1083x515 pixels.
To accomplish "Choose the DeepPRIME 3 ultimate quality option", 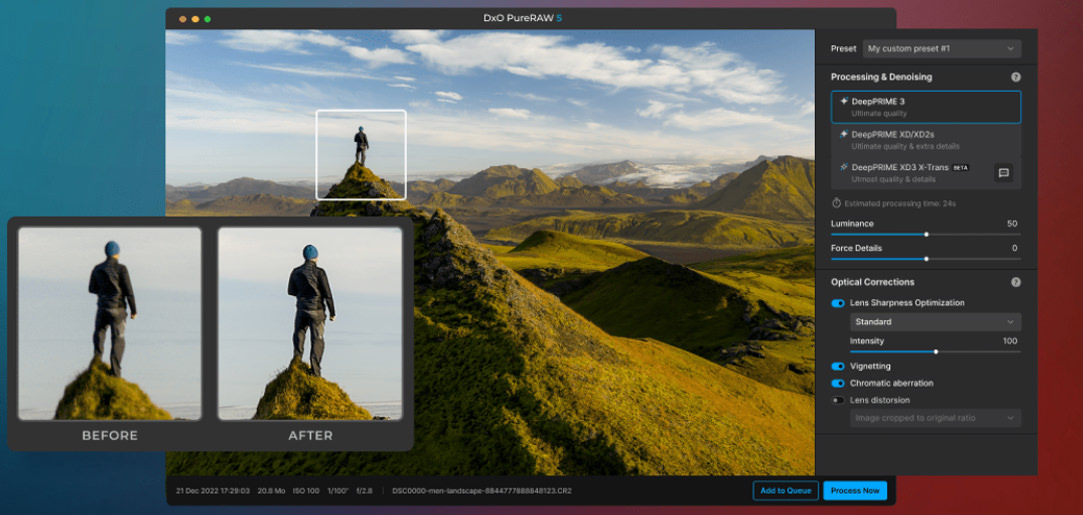I will (925, 107).
